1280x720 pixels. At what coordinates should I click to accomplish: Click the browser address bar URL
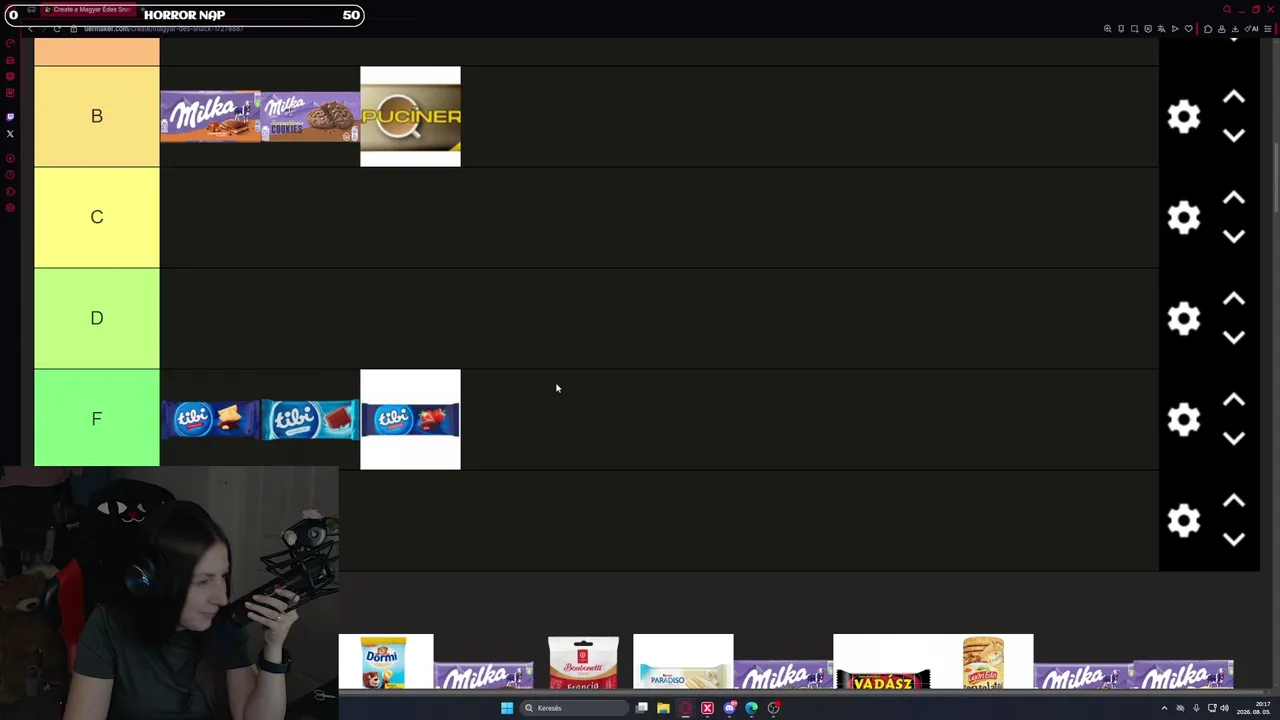164,29
